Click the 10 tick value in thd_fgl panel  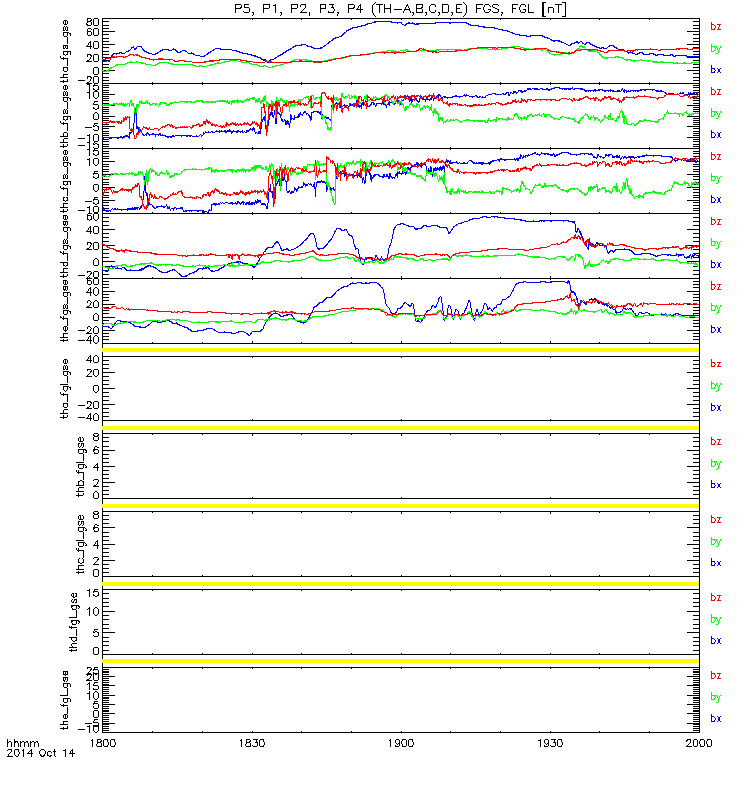(93, 612)
